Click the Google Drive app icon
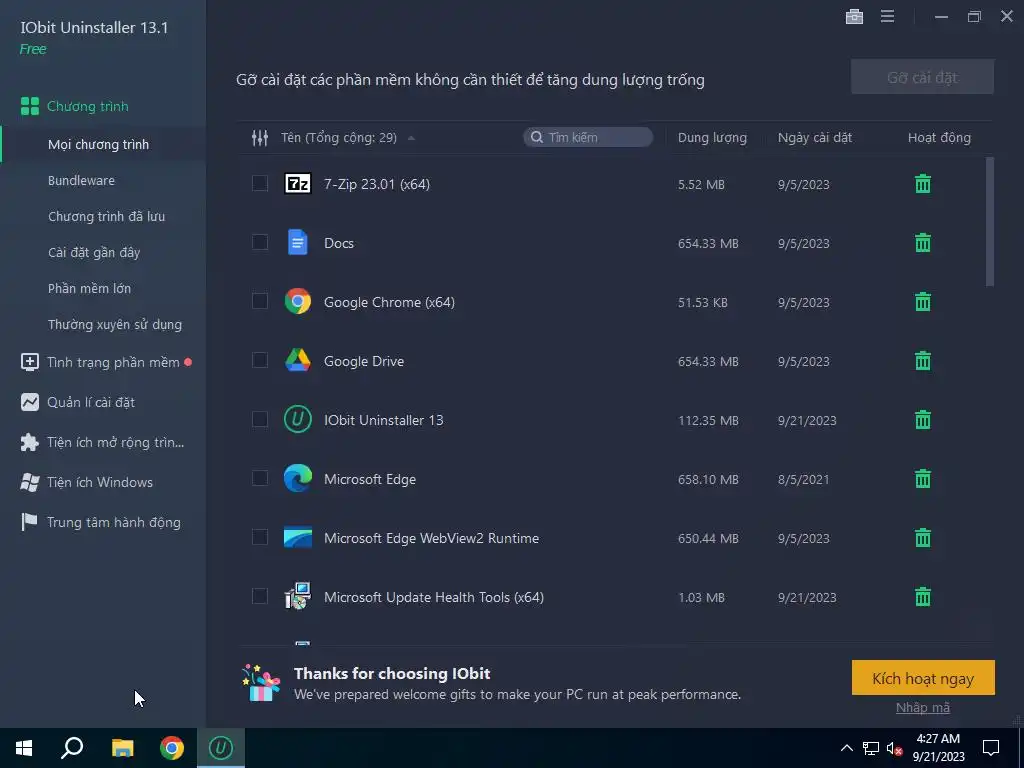The image size is (1024, 768). click(x=298, y=360)
